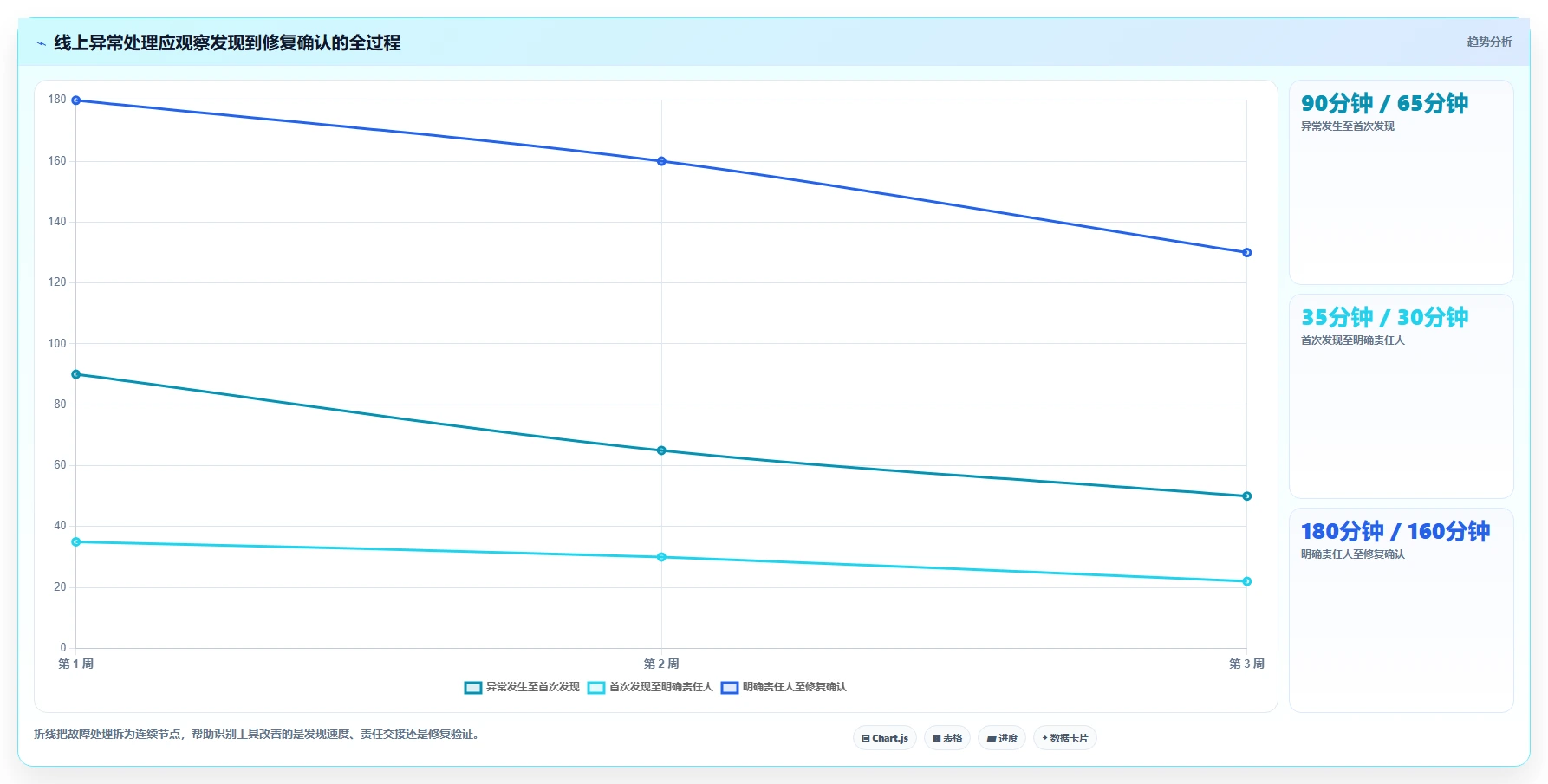Viewport: 1548px width, 784px height.
Task: Click the y-axis tick label 120
Action: tap(57, 282)
